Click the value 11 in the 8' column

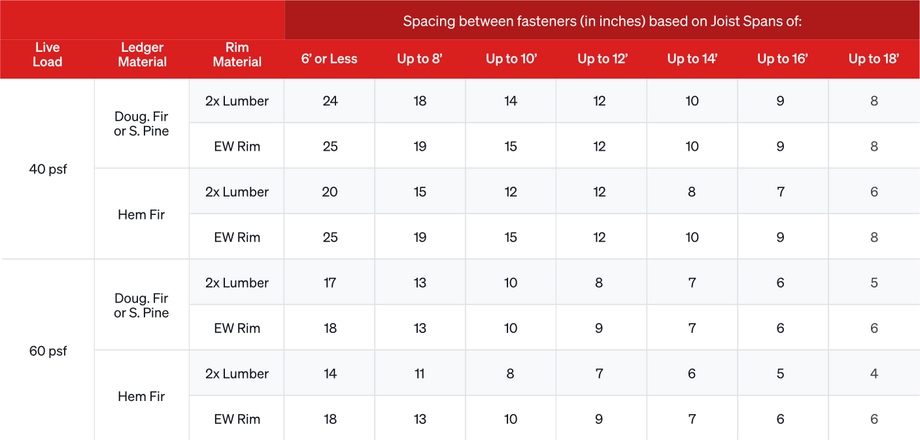tap(420, 374)
